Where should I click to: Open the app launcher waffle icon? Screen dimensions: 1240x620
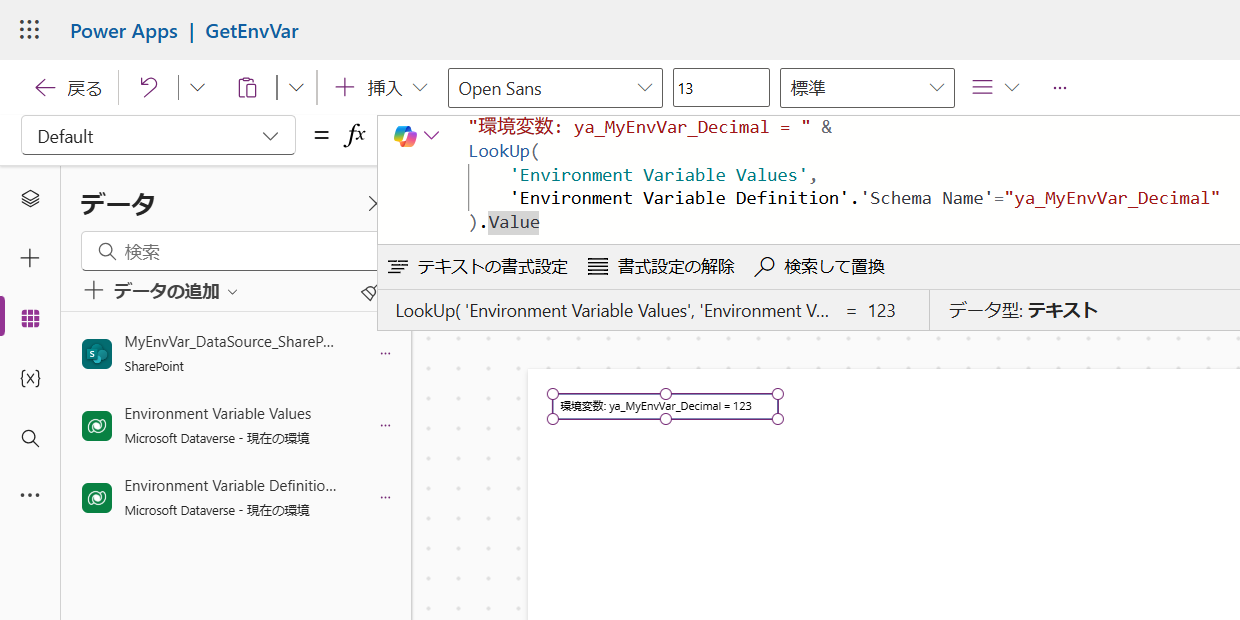coord(30,30)
